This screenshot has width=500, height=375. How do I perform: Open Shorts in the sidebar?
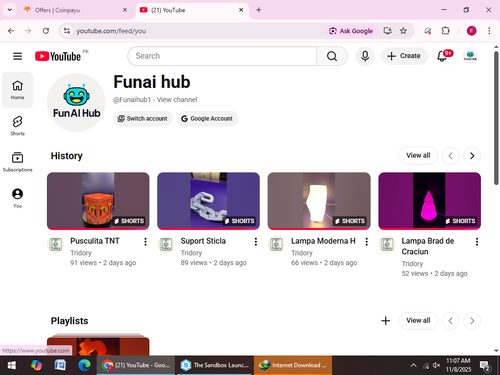(17, 126)
